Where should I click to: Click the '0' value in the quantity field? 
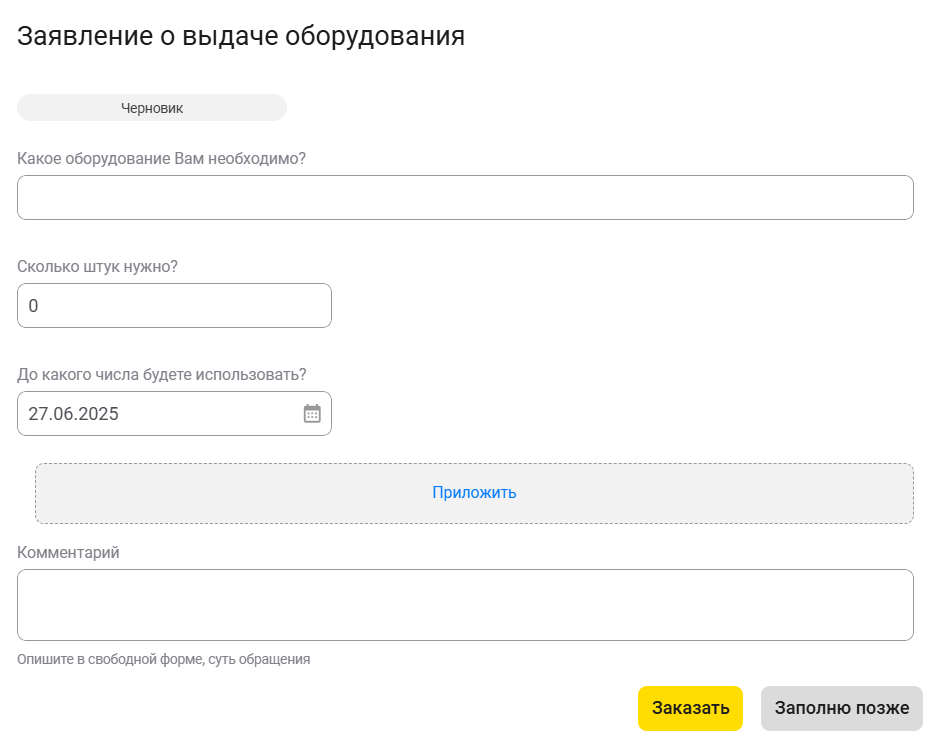[x=33, y=306]
